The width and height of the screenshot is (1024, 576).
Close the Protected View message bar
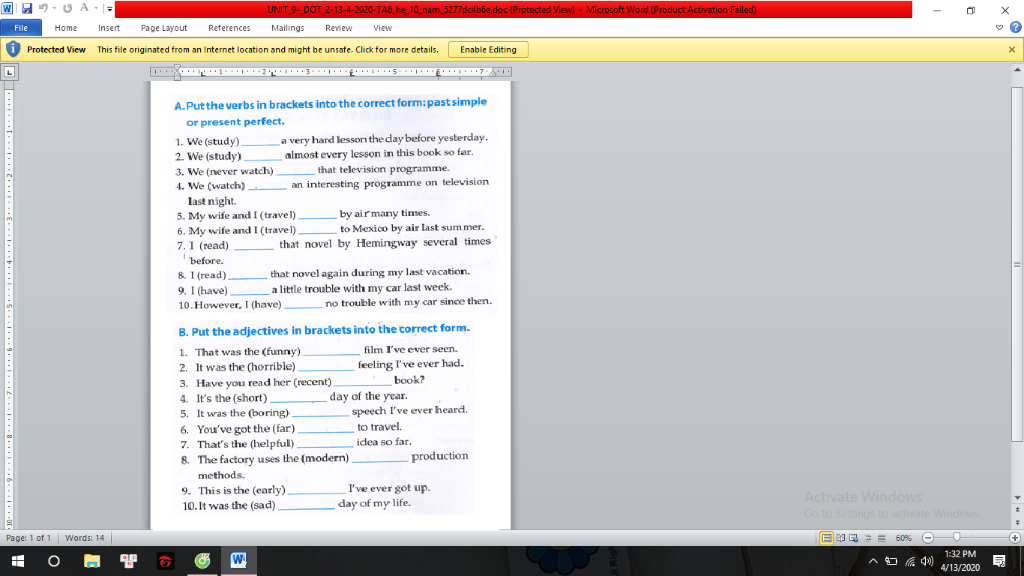point(1012,50)
